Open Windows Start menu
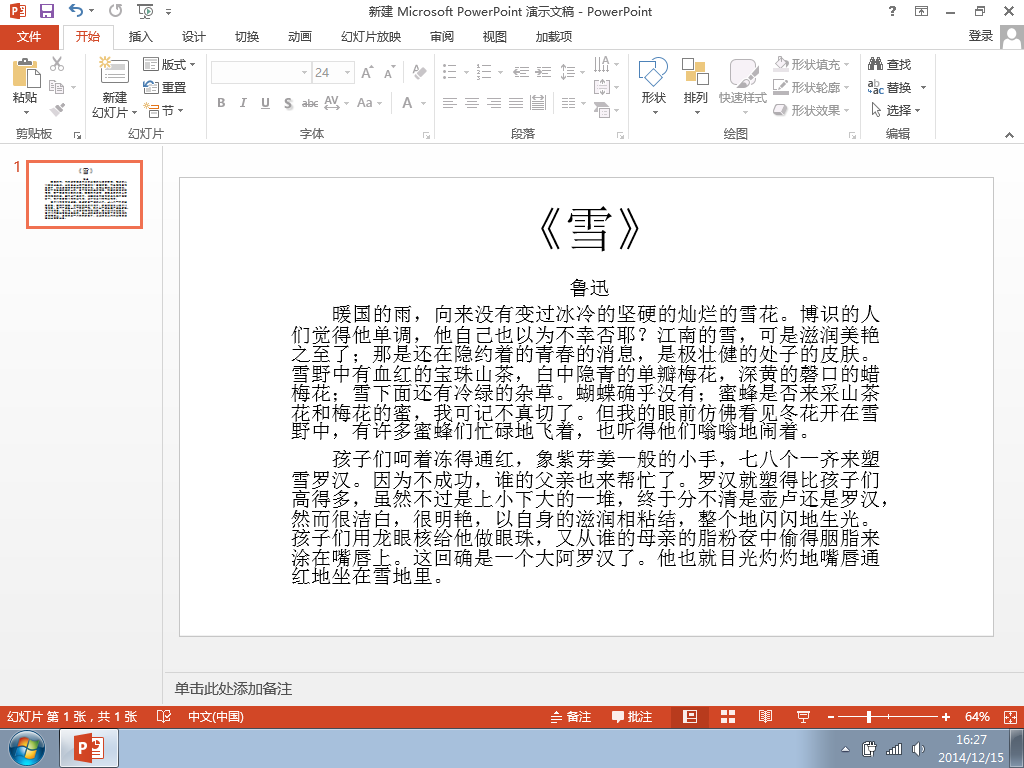Viewport: 1024px width, 768px height. point(27,748)
